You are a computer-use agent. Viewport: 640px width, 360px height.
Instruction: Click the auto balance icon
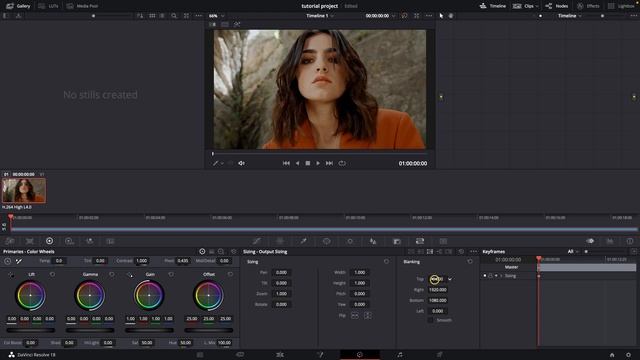pos(8,261)
